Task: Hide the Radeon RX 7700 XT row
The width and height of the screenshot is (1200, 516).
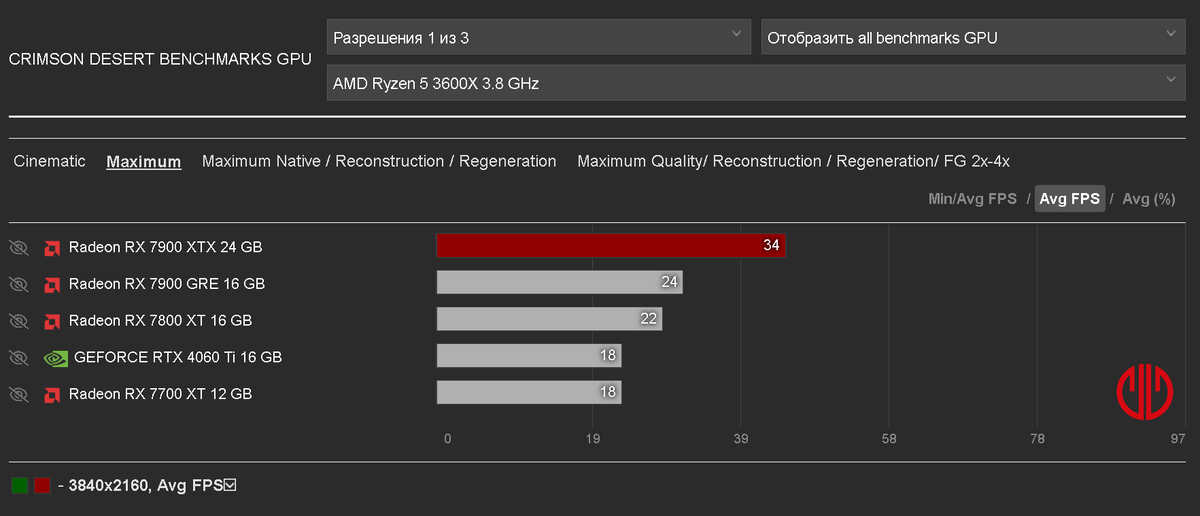Action: [18, 394]
